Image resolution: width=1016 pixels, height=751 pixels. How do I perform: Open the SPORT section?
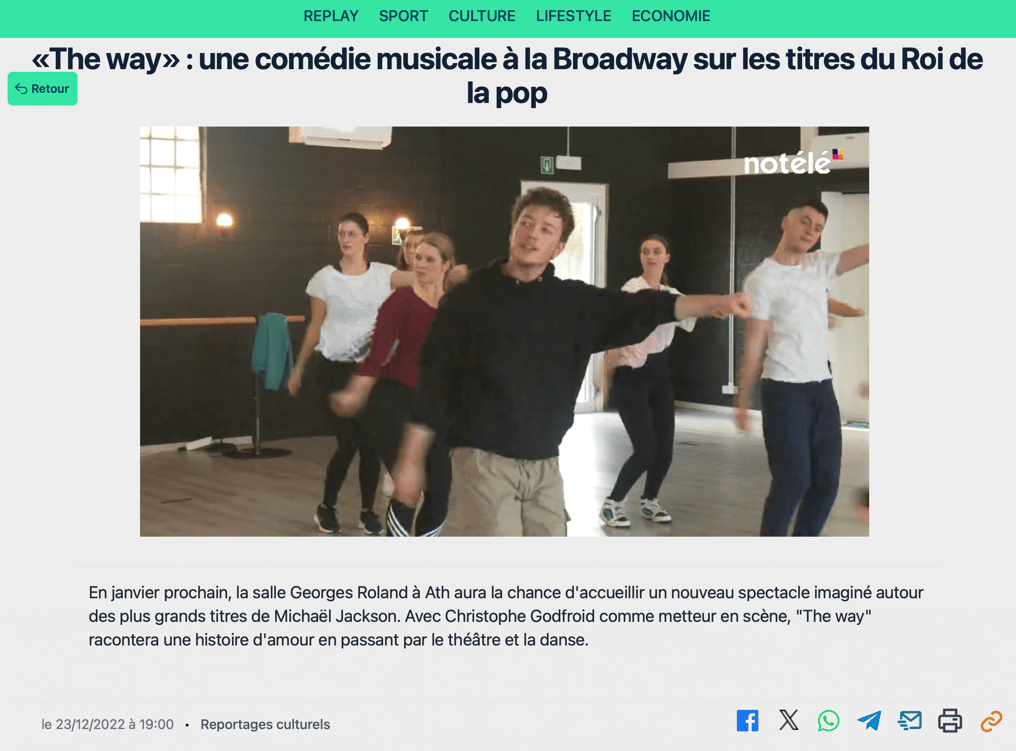tap(404, 16)
